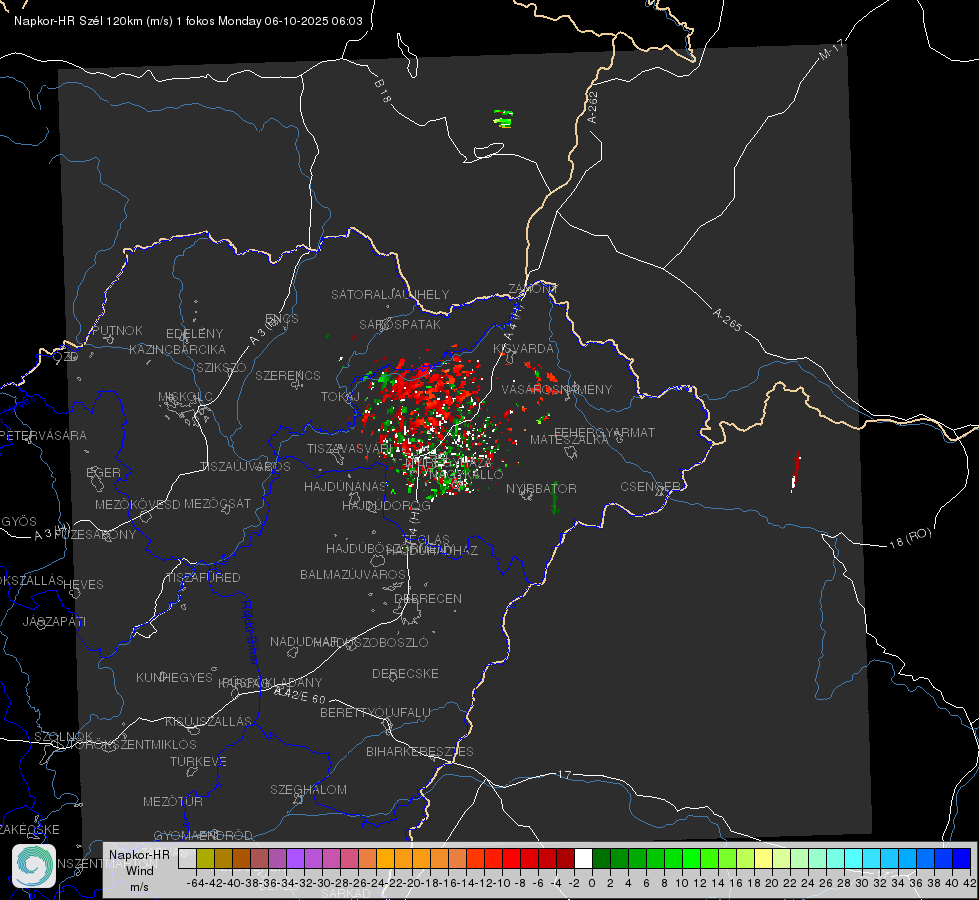This screenshot has height=900, width=979.
Task: Click the MEZŐKÖVESD city label
Action: point(137,504)
